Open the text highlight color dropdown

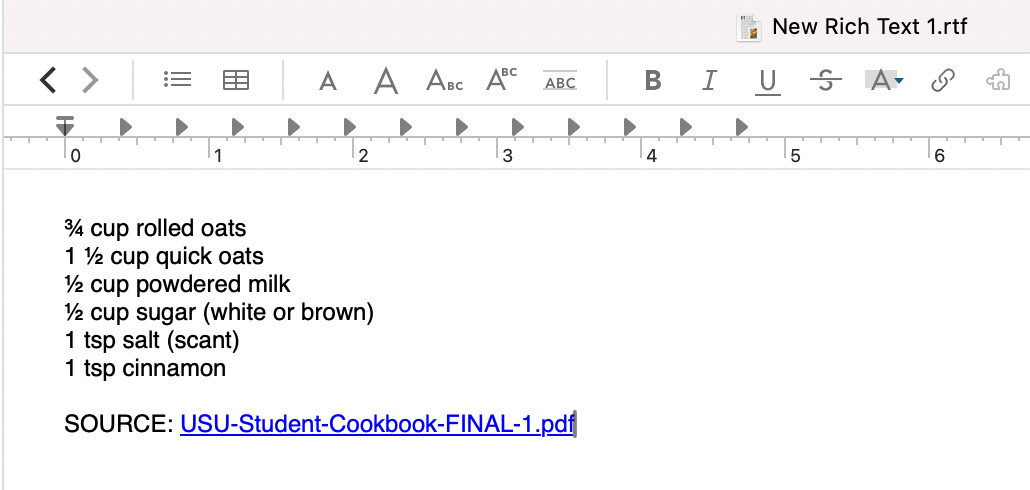[x=884, y=80]
